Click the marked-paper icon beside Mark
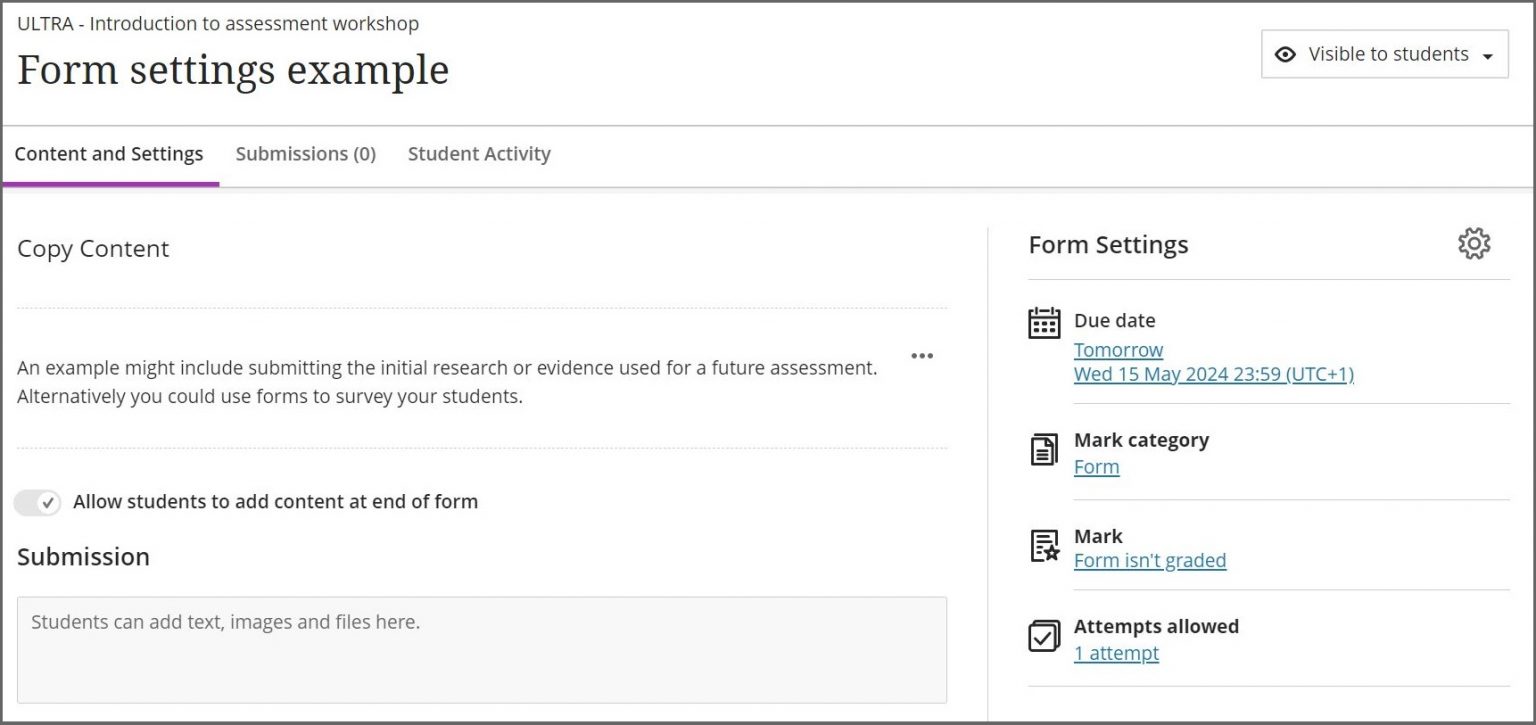Image resolution: width=1536 pixels, height=725 pixels. 1044,547
